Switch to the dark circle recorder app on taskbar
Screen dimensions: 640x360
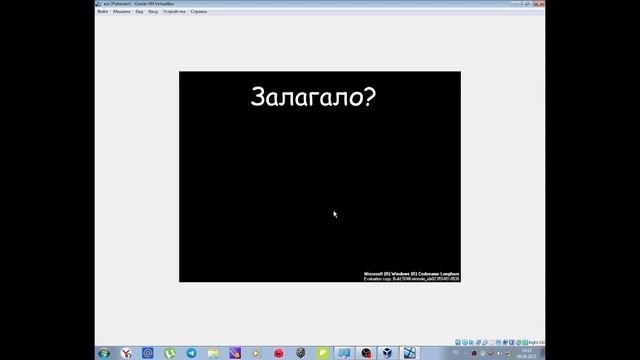tap(366, 353)
